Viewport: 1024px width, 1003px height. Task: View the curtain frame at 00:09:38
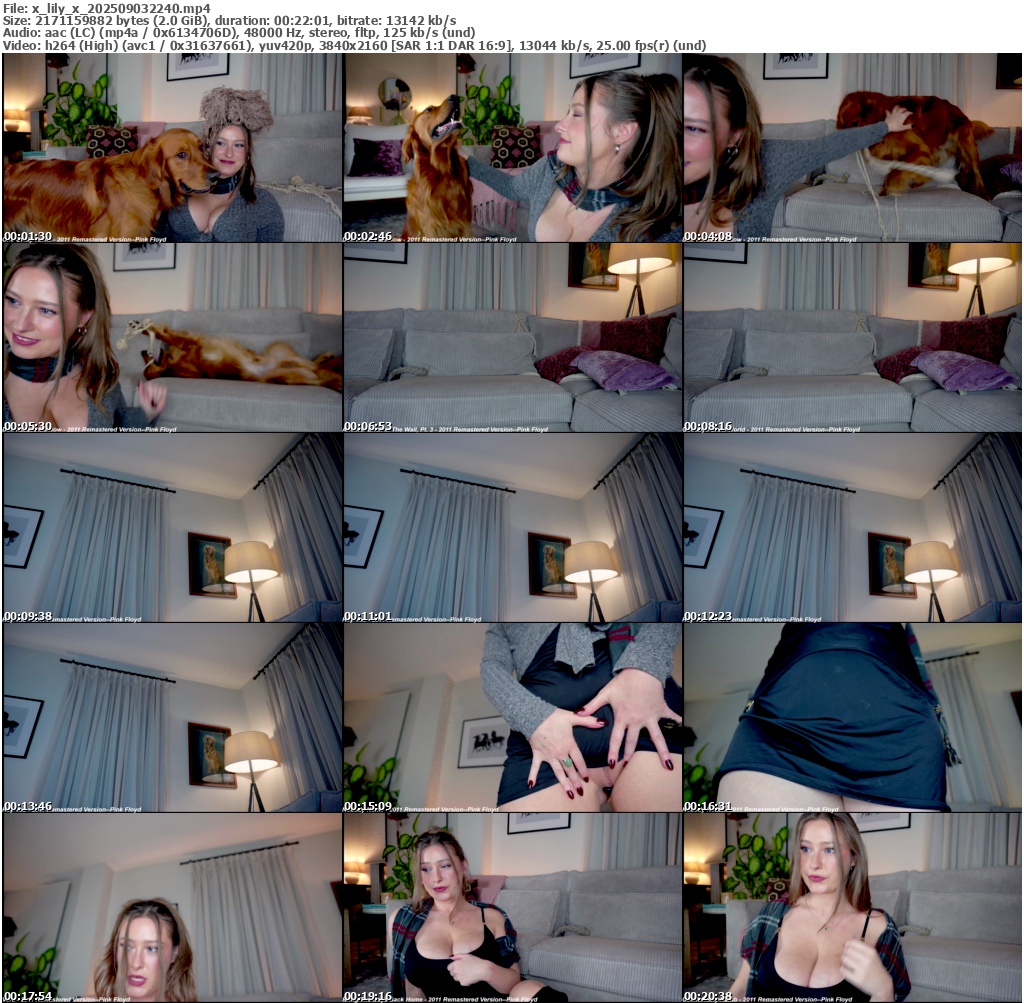(x=172, y=528)
